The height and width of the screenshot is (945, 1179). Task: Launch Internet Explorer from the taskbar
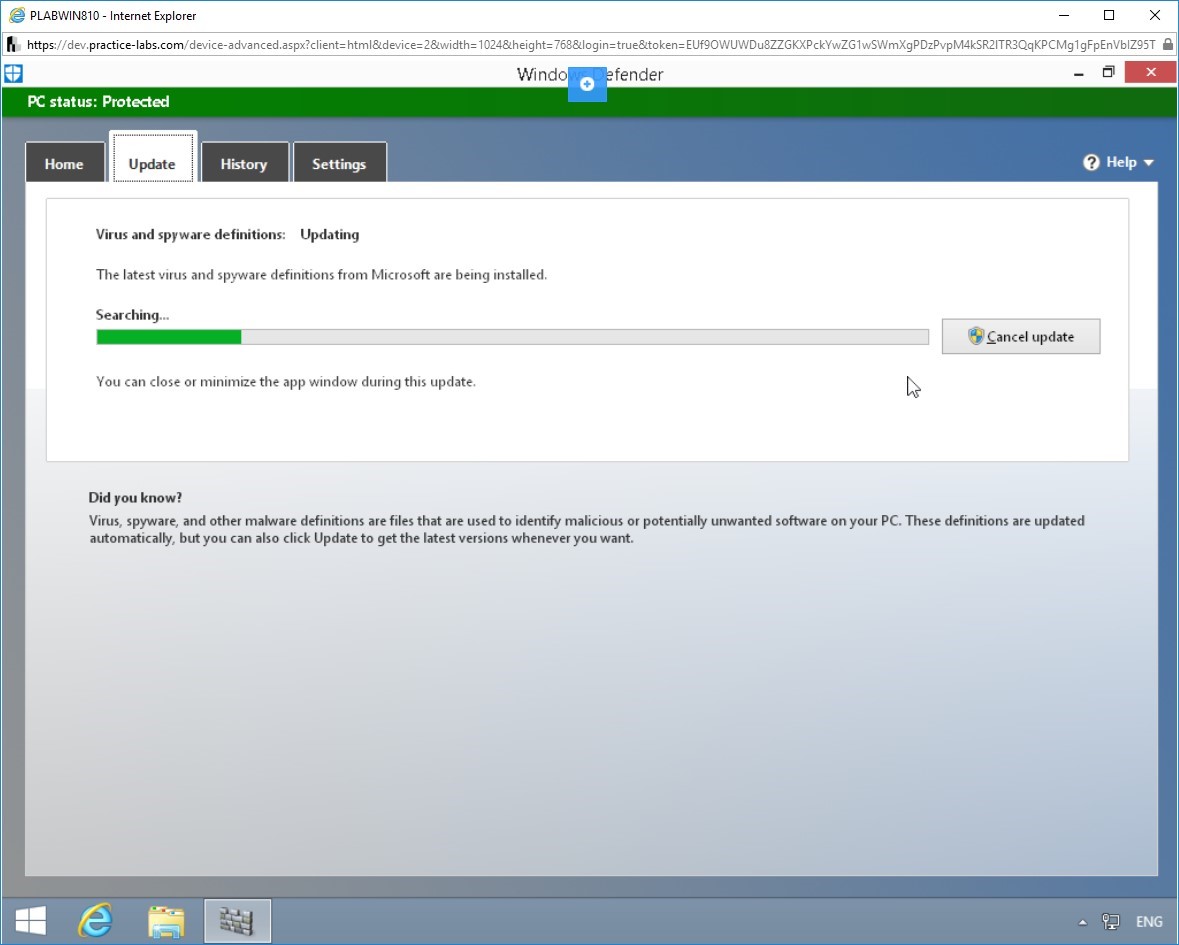click(95, 920)
